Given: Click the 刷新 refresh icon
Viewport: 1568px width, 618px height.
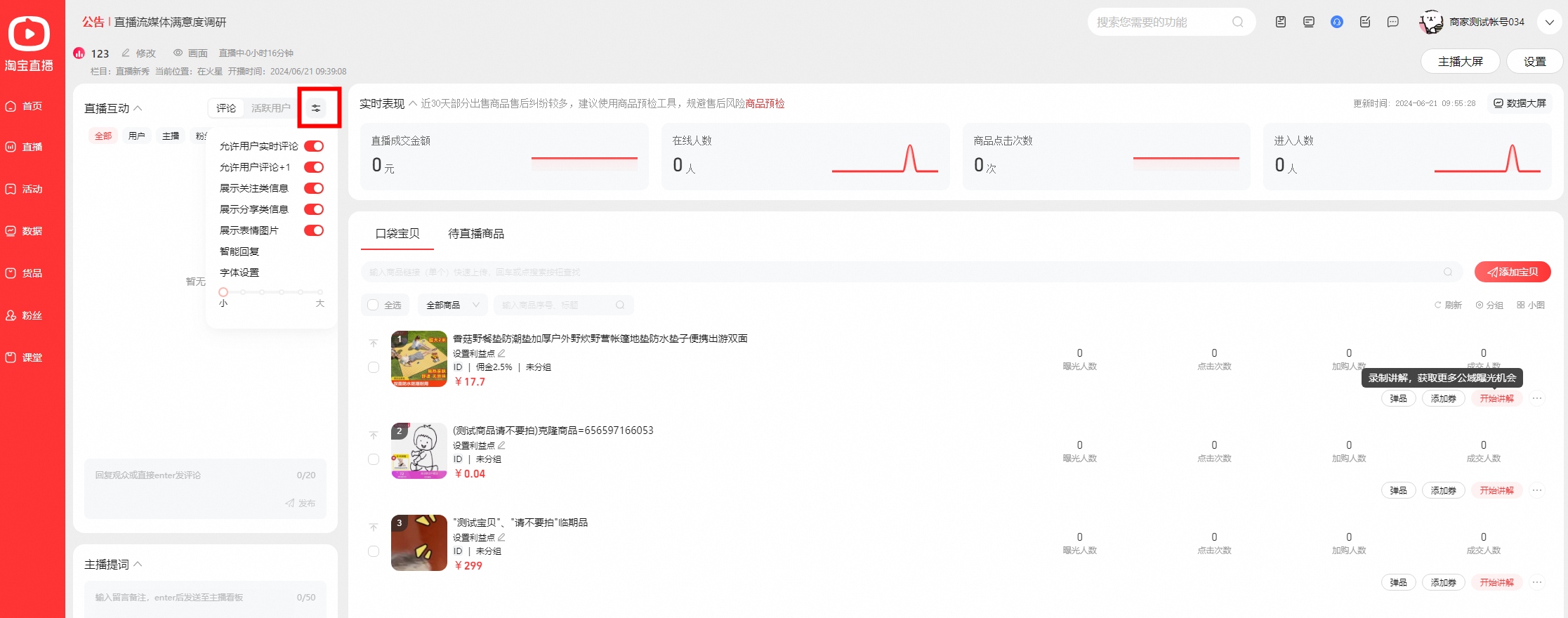Looking at the screenshot, I should [x=1437, y=305].
